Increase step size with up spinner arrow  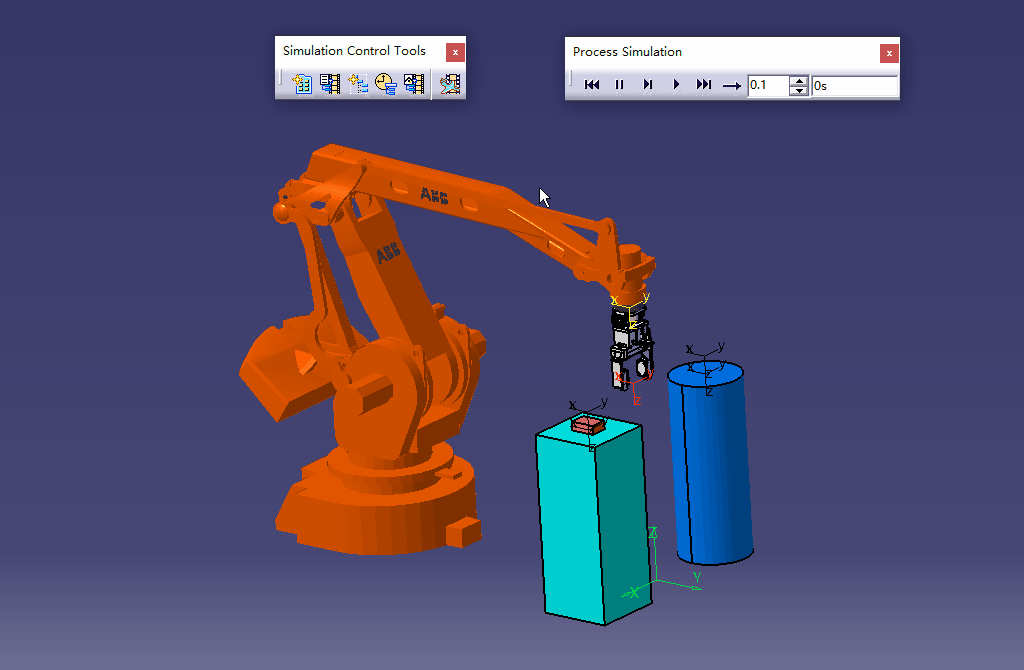click(798, 80)
